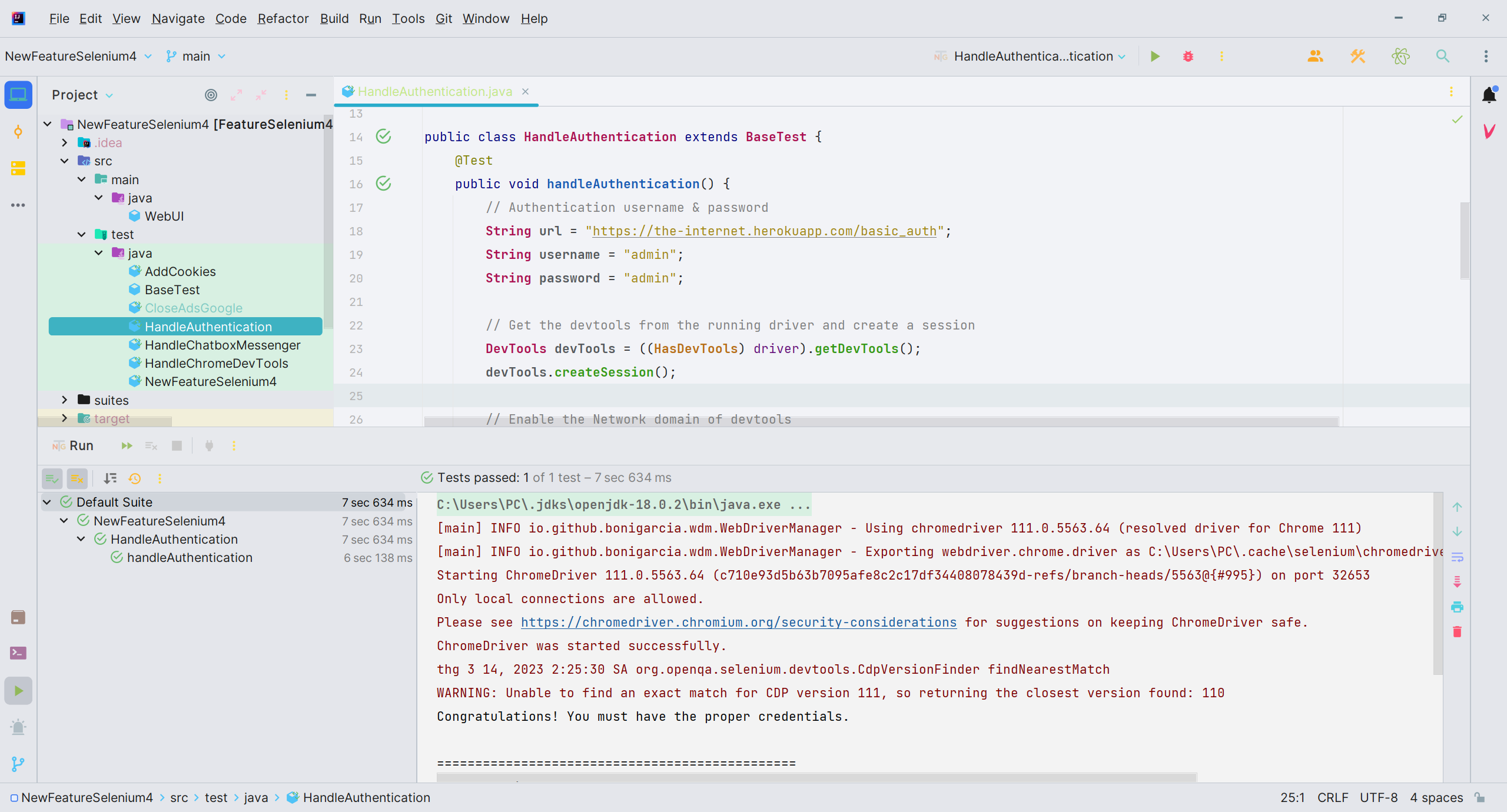Stop the running process square button

177,445
